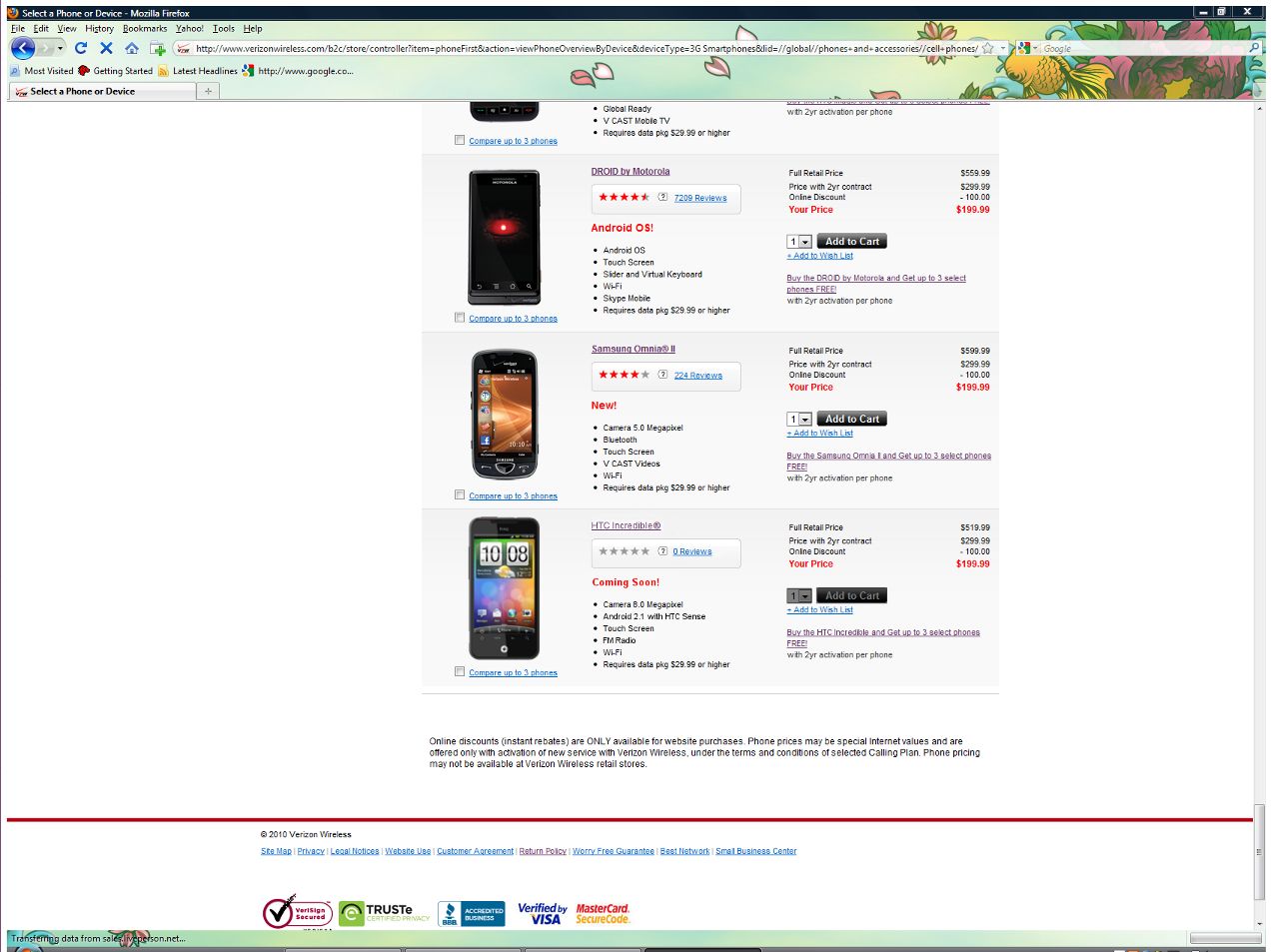
Task: Open quantity dropdown for Samsung Omnia II
Action: 799,420
